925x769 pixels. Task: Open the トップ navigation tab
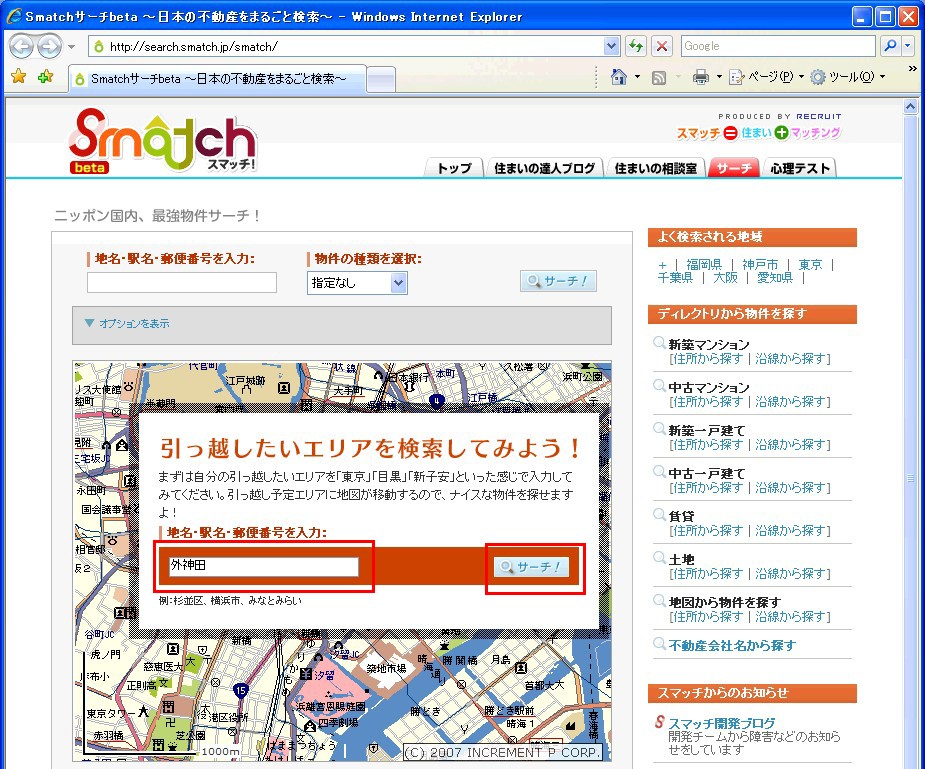(454, 168)
